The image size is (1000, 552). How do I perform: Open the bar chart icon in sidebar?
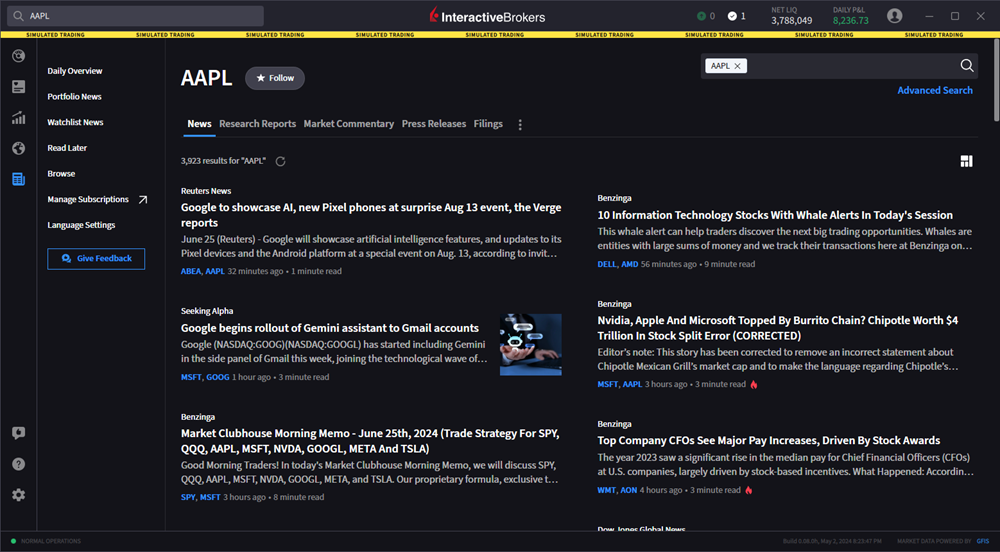[x=18, y=117]
